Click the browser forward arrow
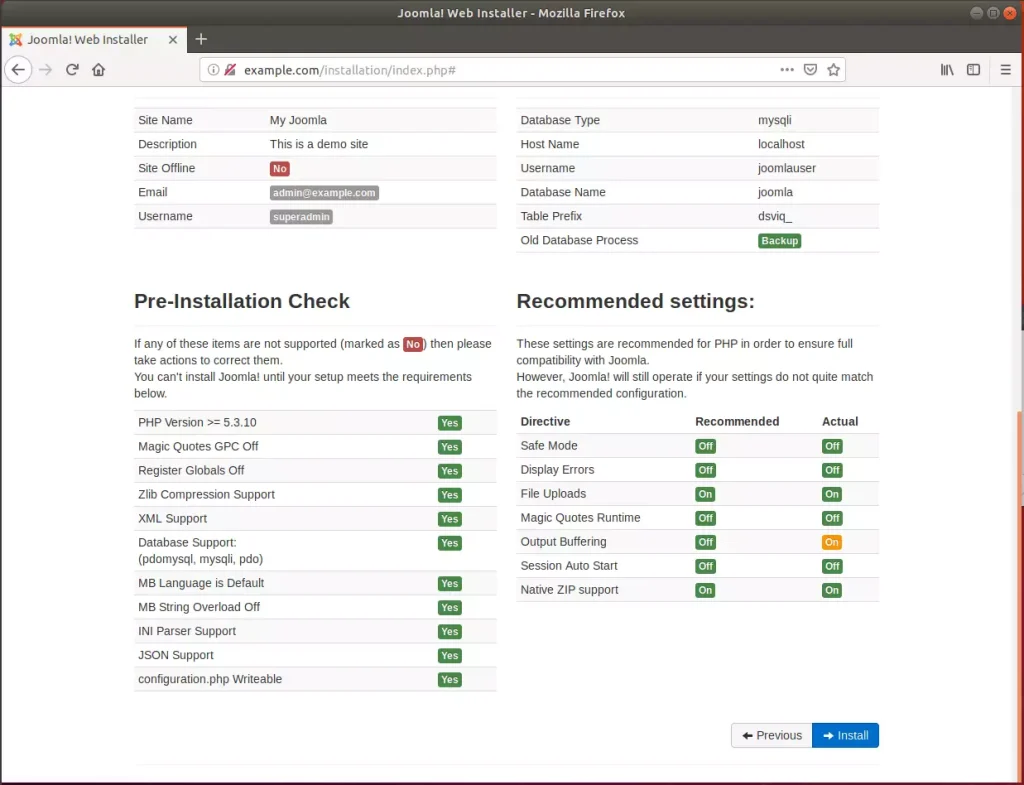 tap(45, 70)
